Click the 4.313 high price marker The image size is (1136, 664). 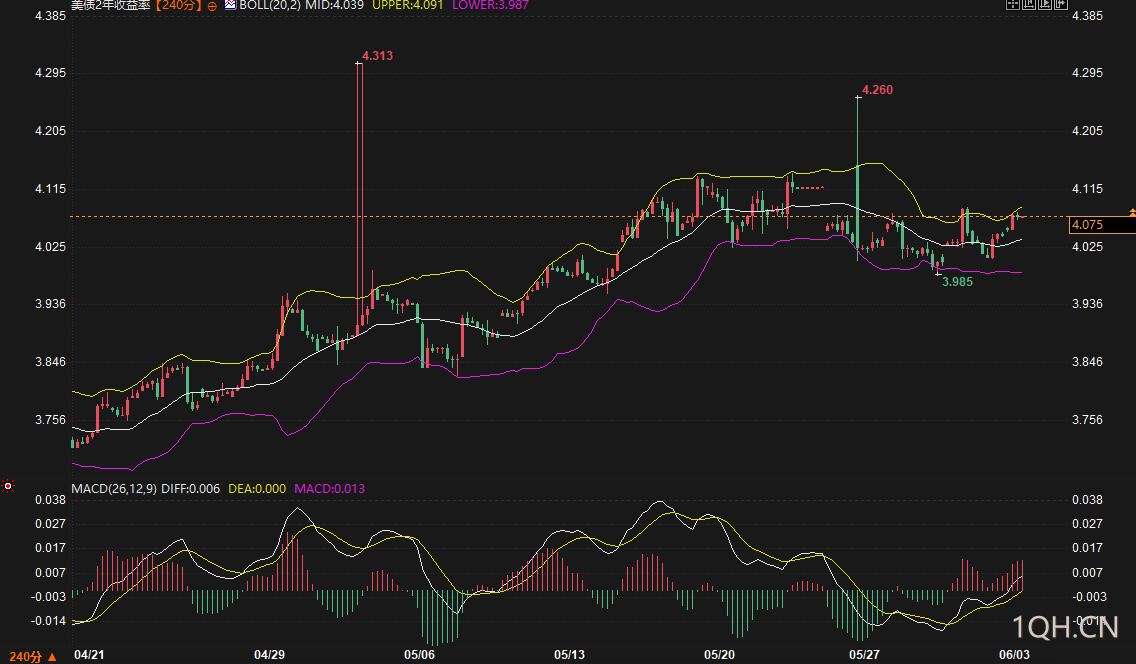[377, 56]
